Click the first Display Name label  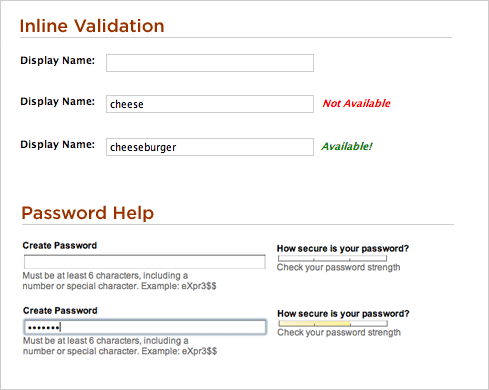[x=58, y=60]
